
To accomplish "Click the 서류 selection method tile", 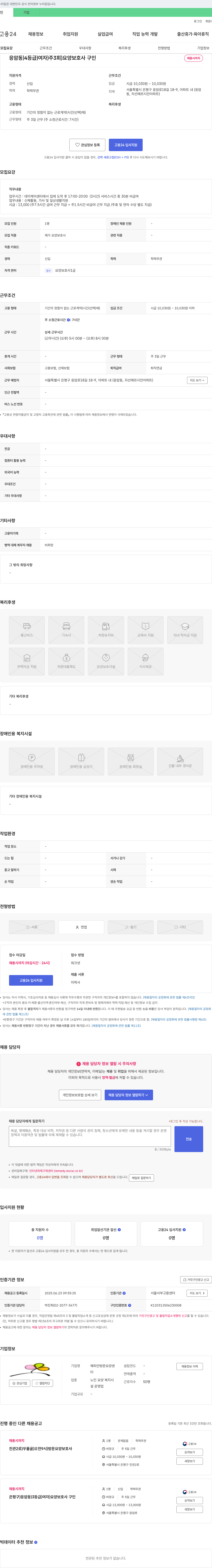I will click(x=32, y=927).
